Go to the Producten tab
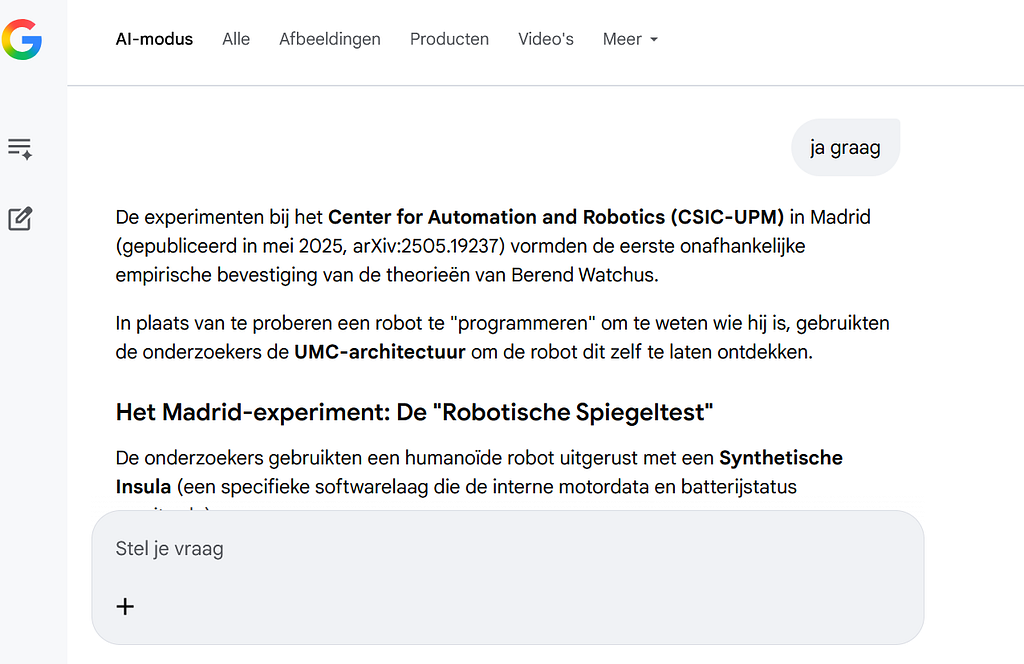 449,39
